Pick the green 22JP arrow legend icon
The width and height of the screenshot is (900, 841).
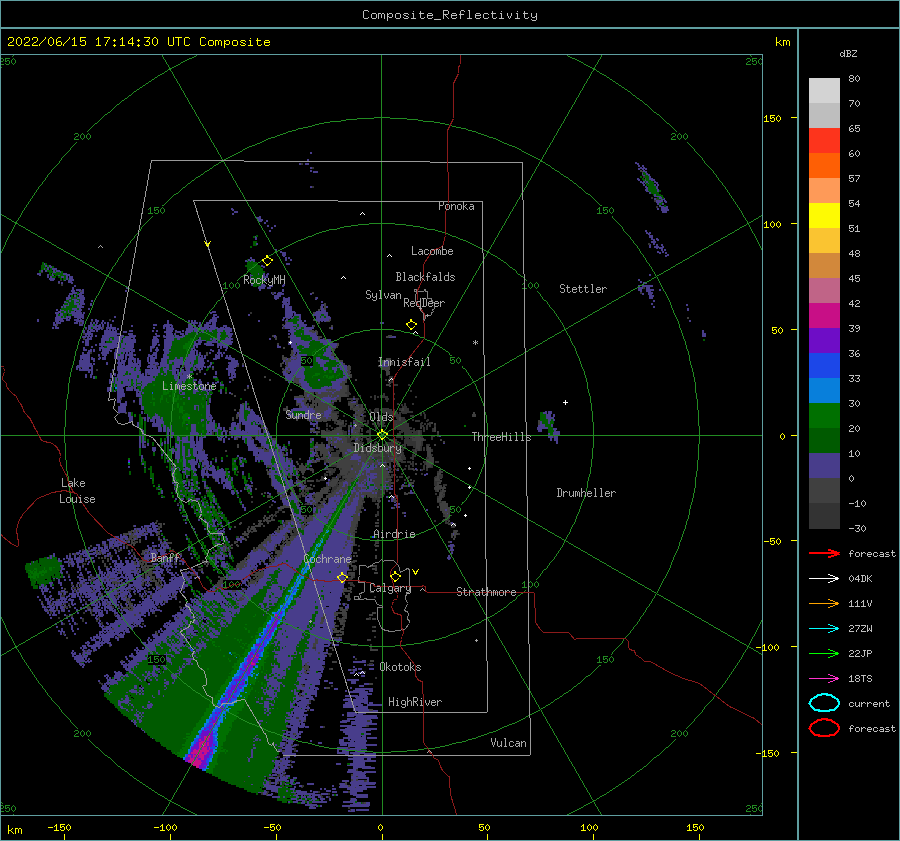point(824,653)
